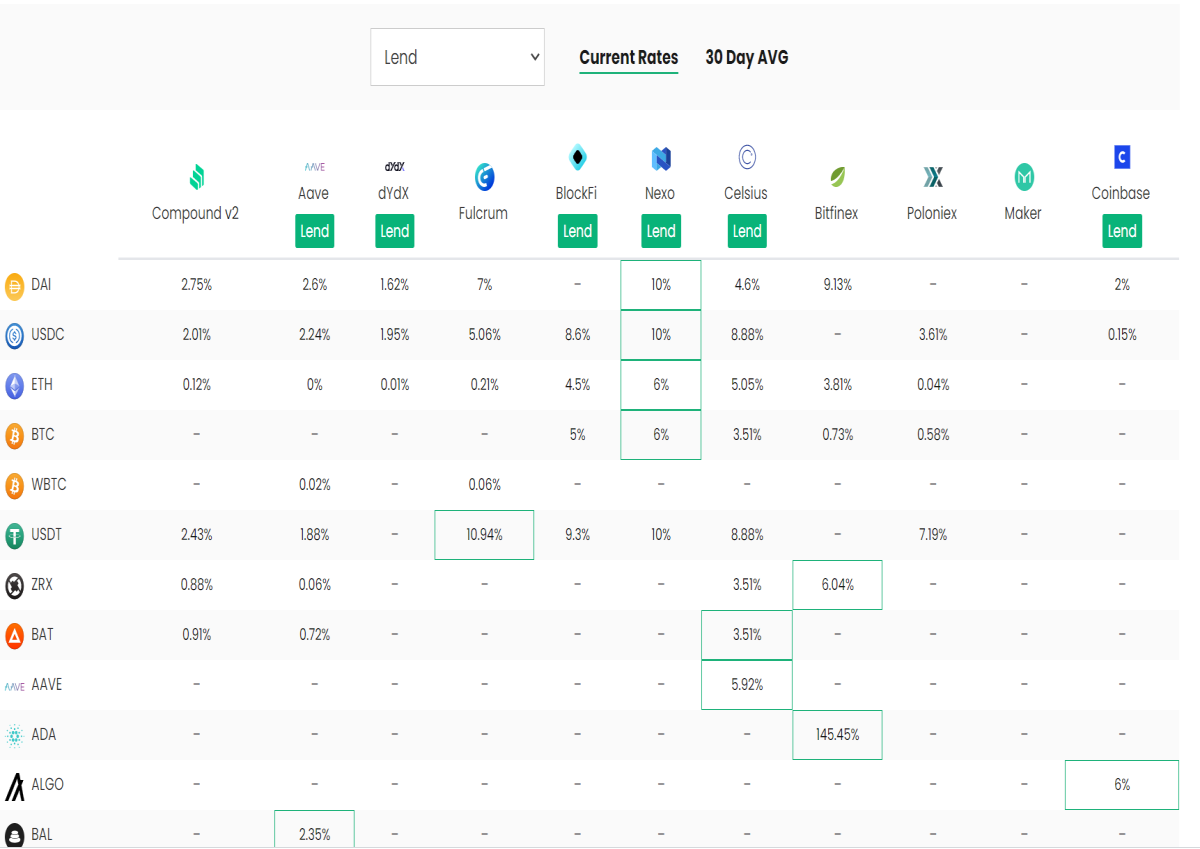Click the 2% DAI Coinbase rate

pyautogui.click(x=1122, y=285)
